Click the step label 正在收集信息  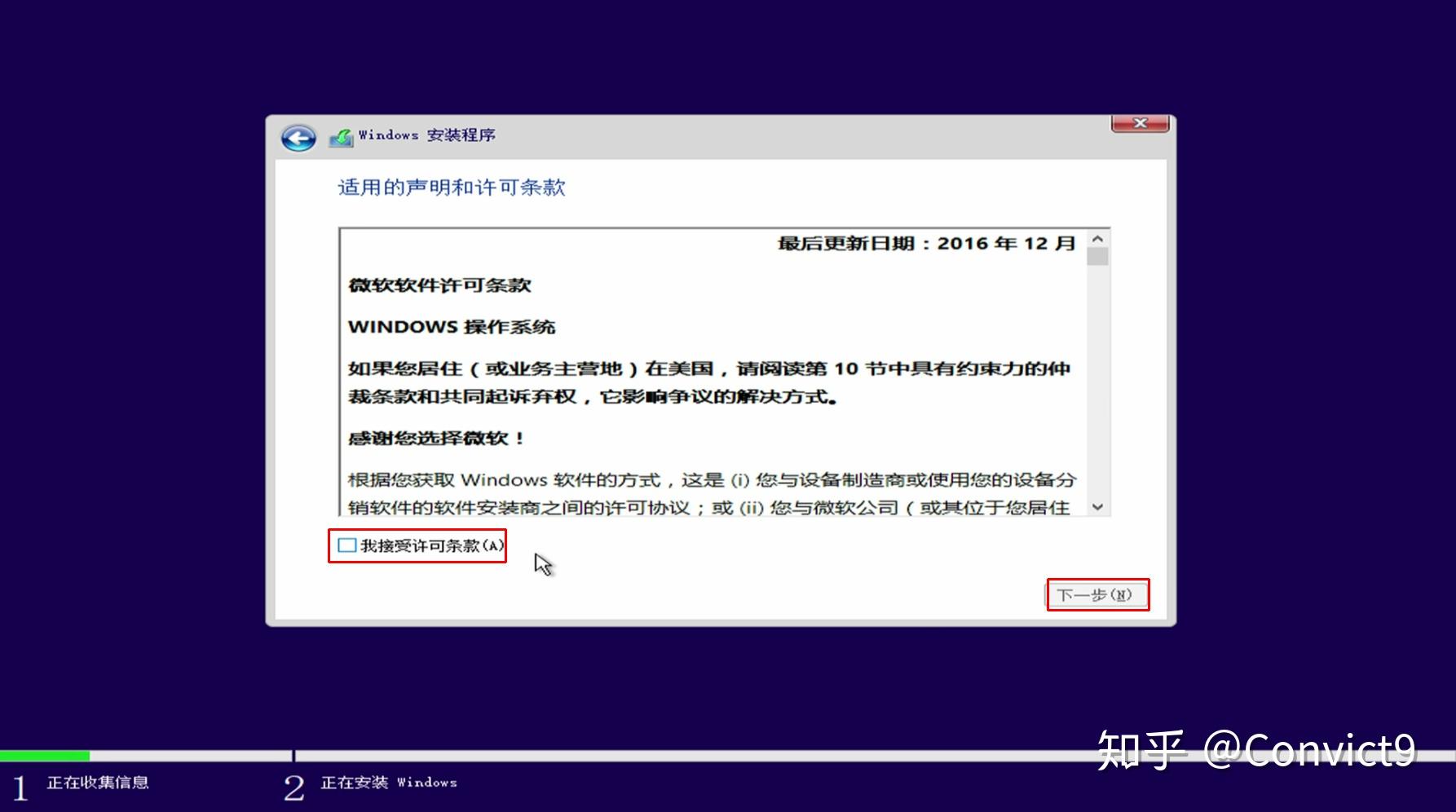click(x=98, y=783)
